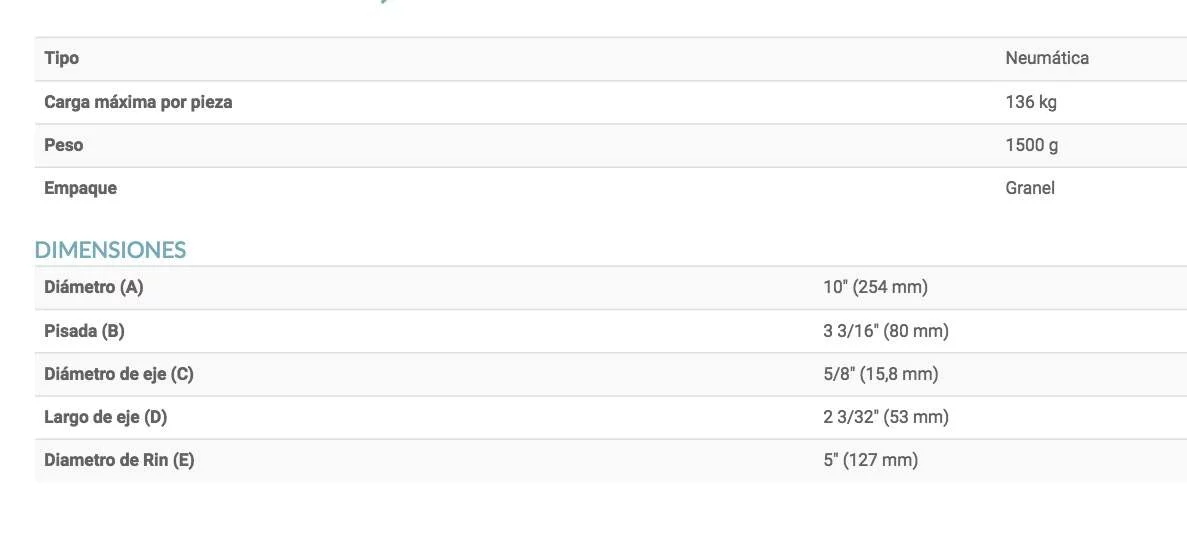Select the Neumática value text
Screen dimensions: 1187x549
pyautogui.click(x=1046, y=58)
